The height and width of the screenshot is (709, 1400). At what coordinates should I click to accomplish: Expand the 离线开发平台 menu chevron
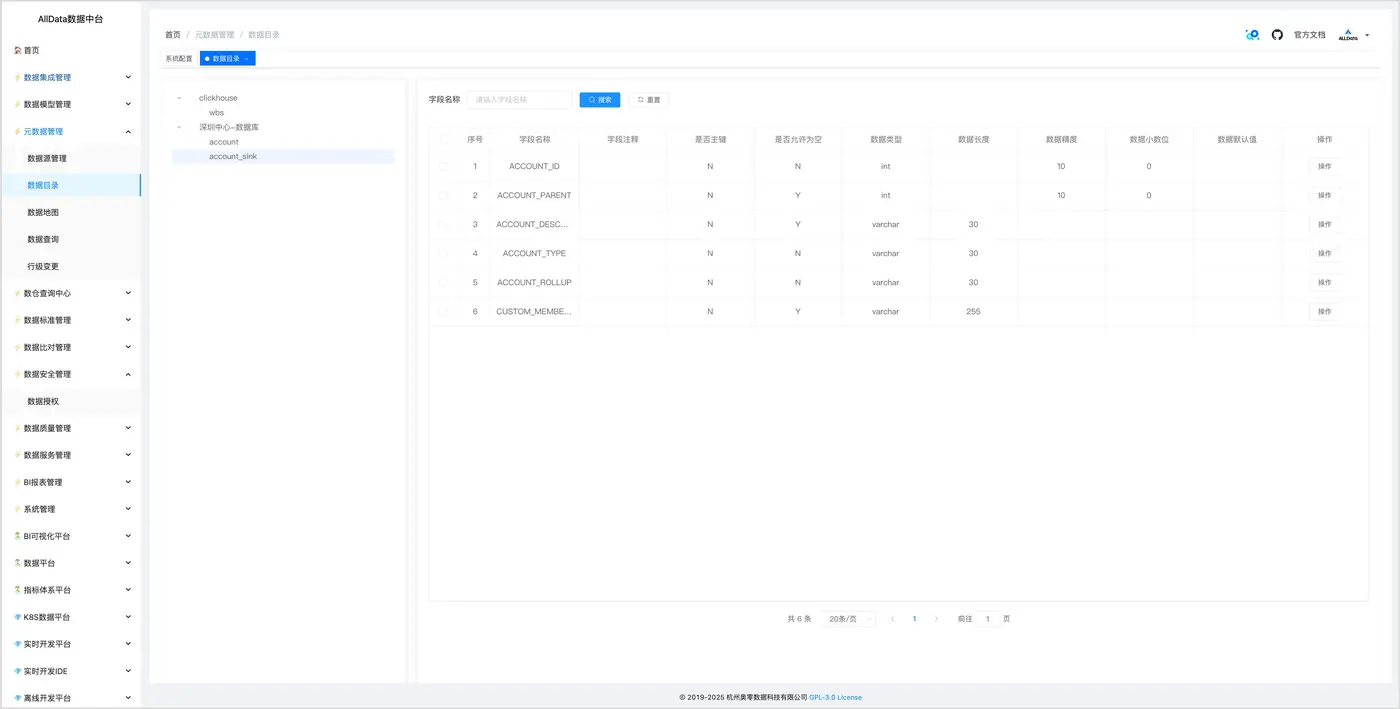pos(128,698)
